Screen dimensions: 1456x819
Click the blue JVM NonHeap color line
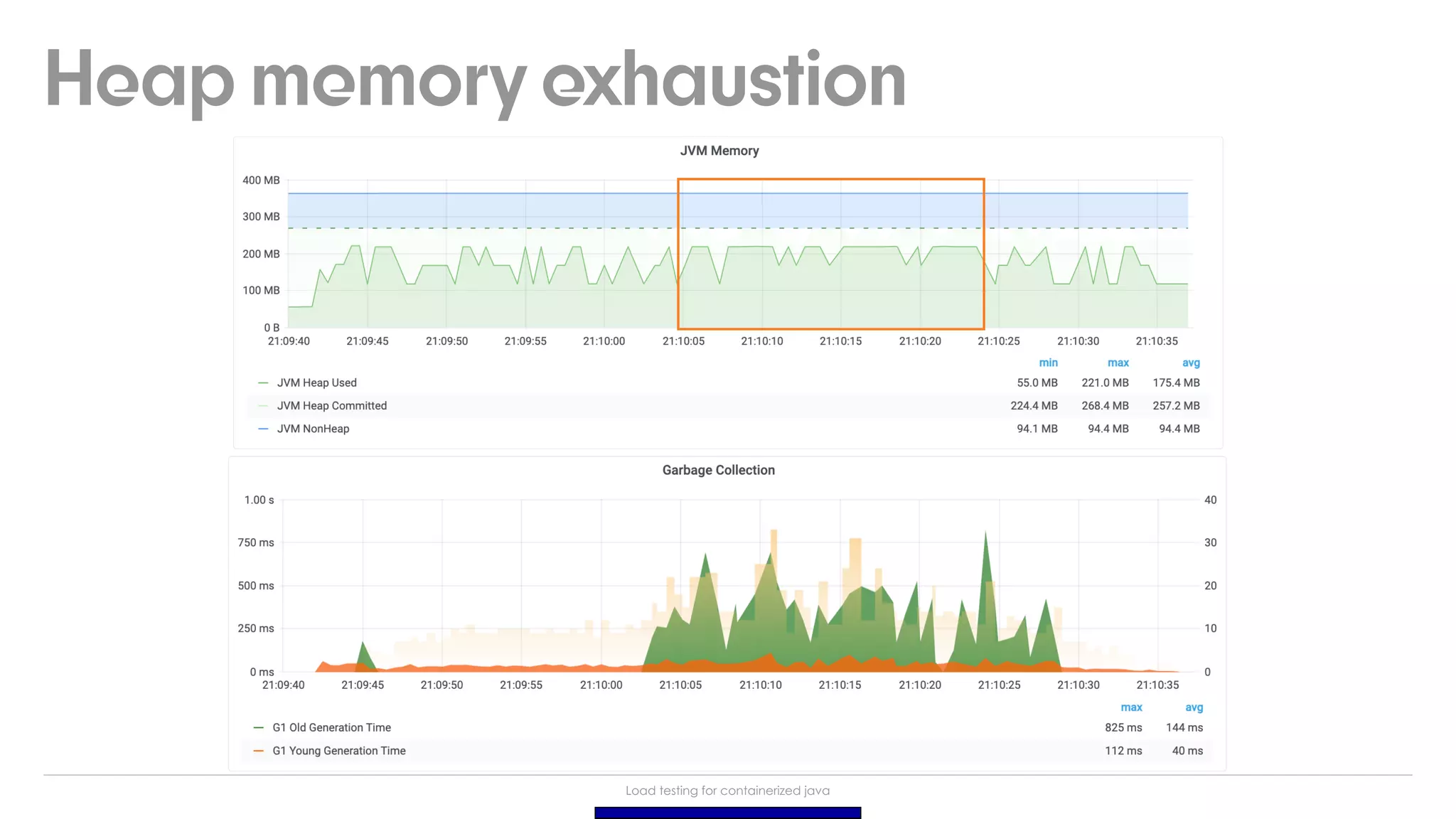(263, 429)
